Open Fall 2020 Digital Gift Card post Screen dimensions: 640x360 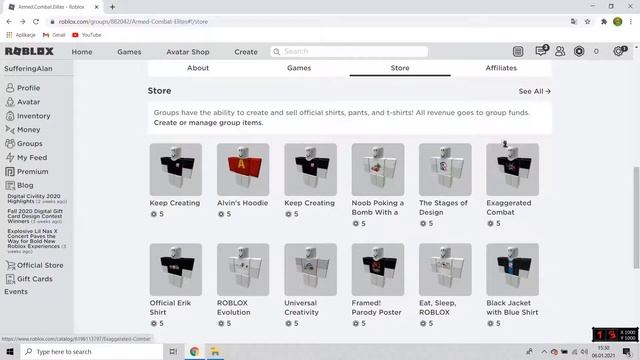[35, 216]
